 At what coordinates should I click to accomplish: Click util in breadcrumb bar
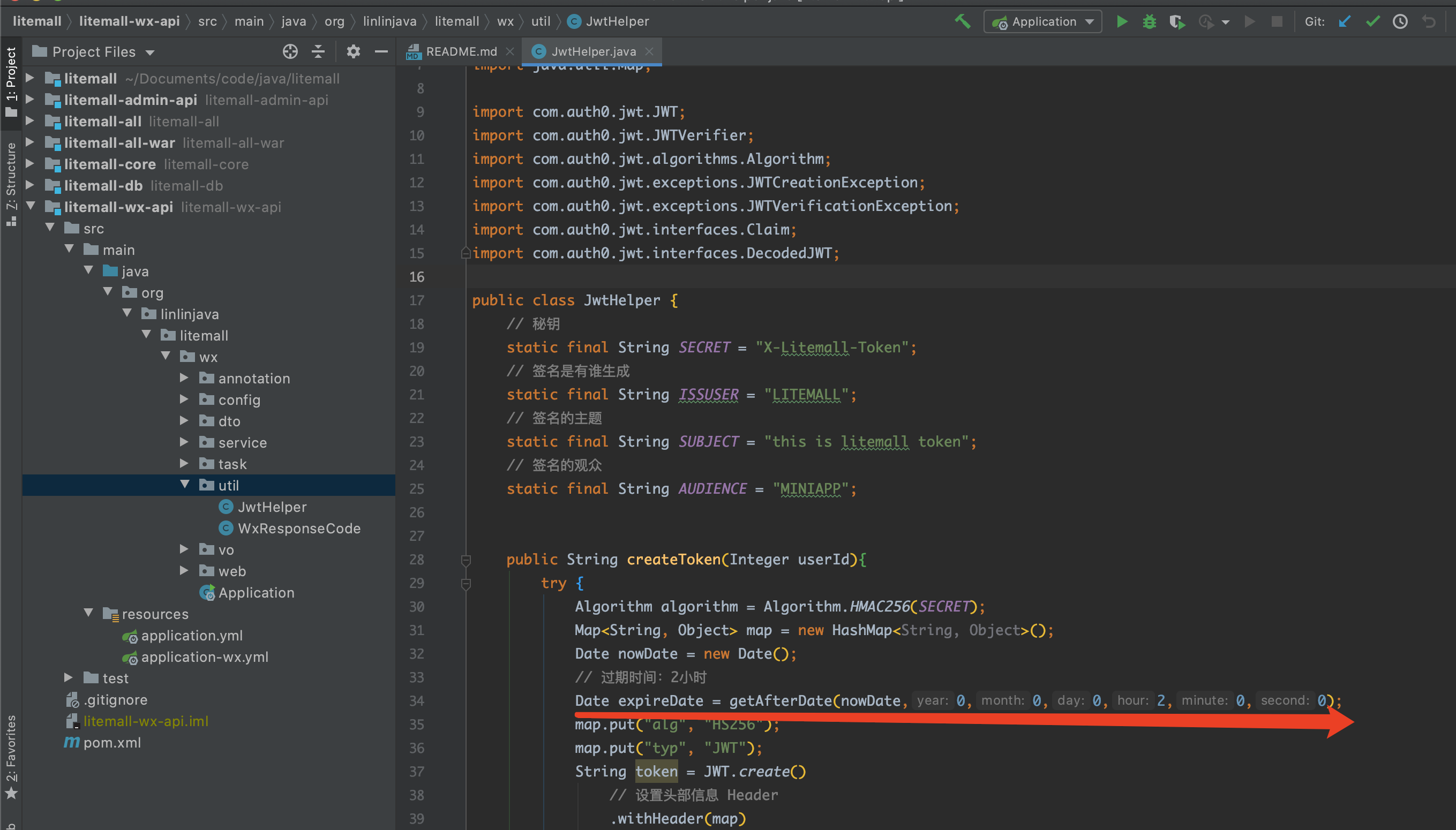(541, 21)
